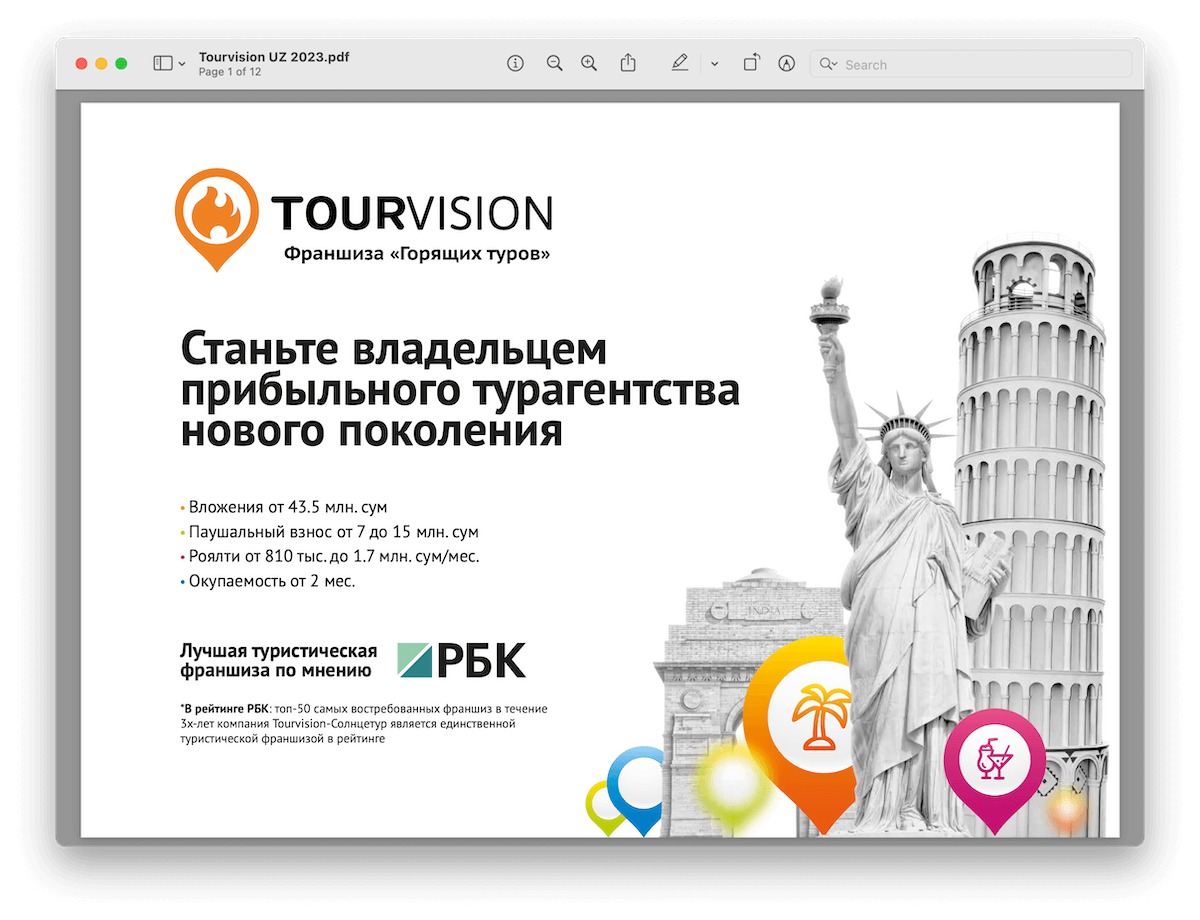Select the Highlight pen tool

tap(680, 64)
